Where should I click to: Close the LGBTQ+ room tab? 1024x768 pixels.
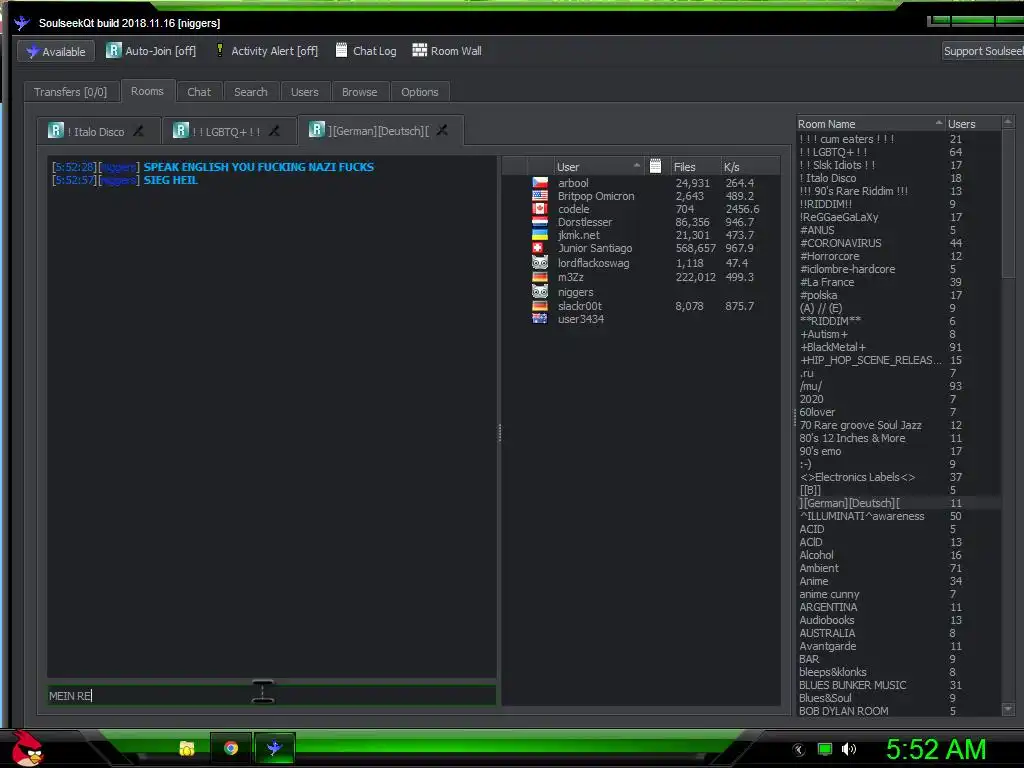274,131
